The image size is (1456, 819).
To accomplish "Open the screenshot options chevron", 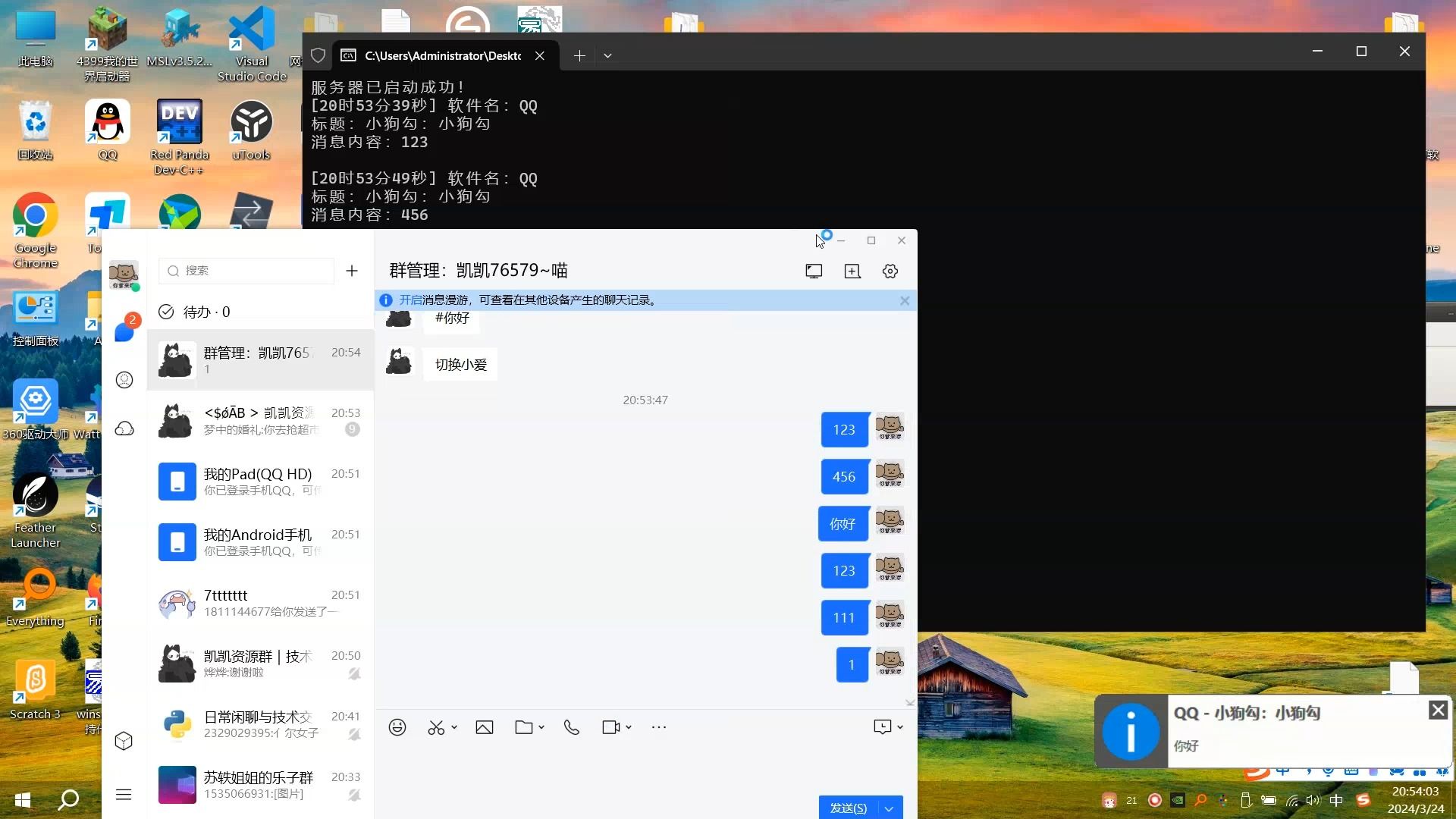I will (453, 726).
